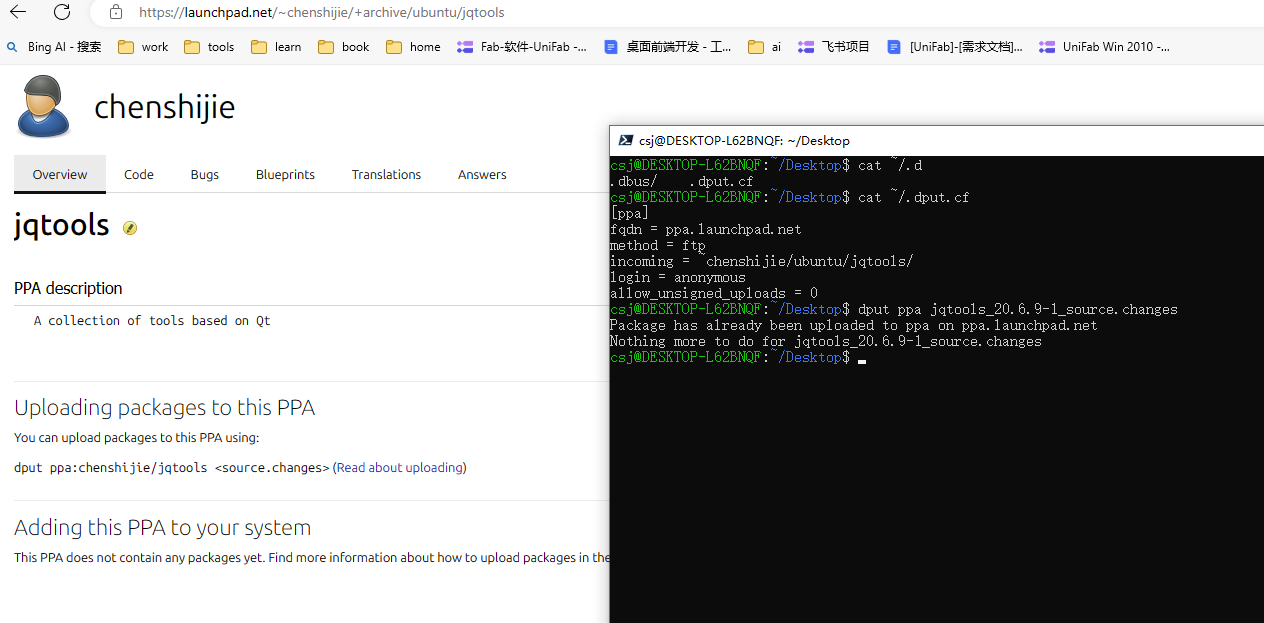Click the terminal window icon in title bar

click(626, 141)
